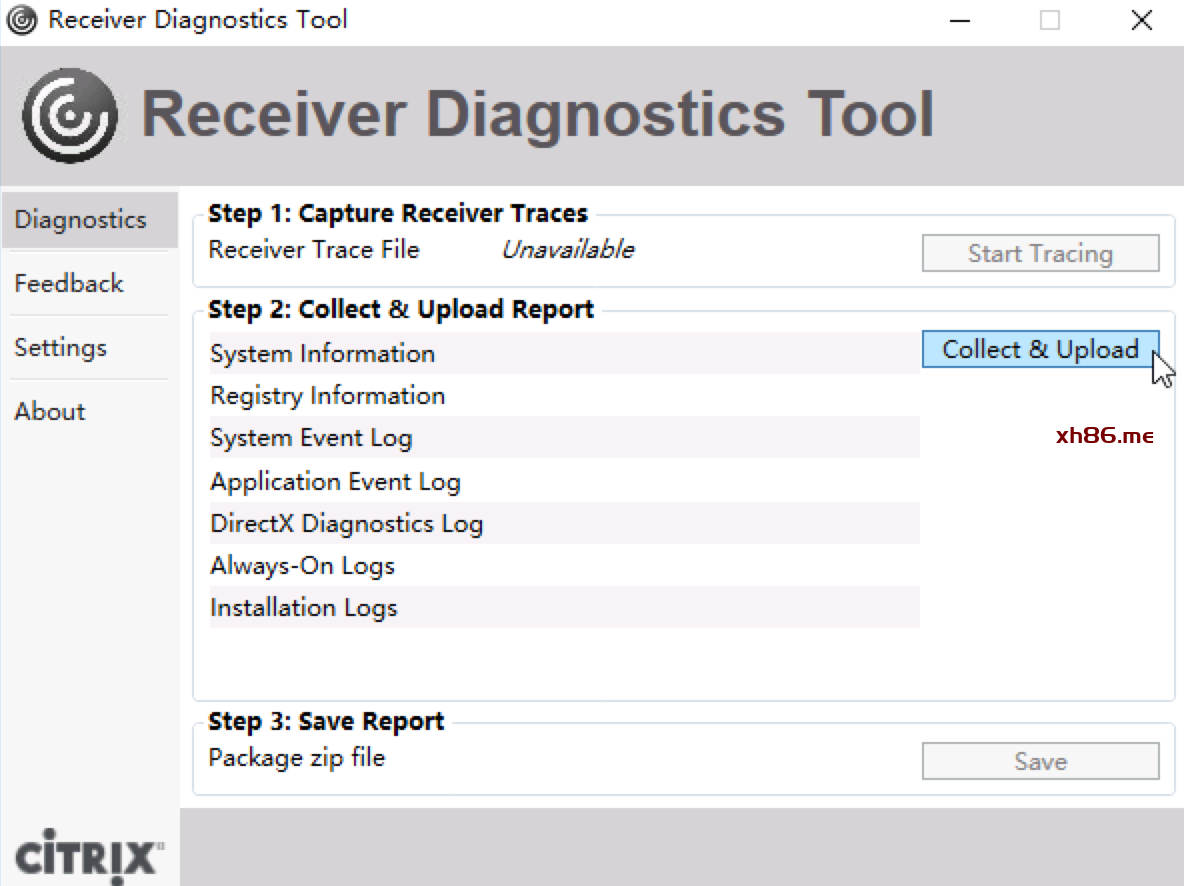Select the Installation Logs row
Screen dimensions: 1184x886
coord(564,607)
